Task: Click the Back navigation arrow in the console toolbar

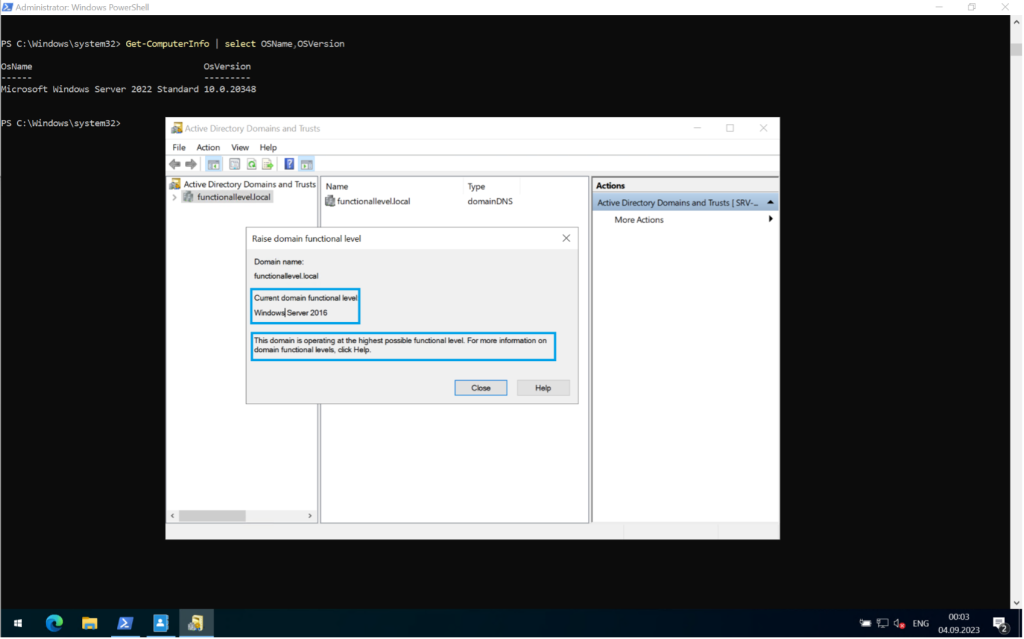Action: click(174, 164)
